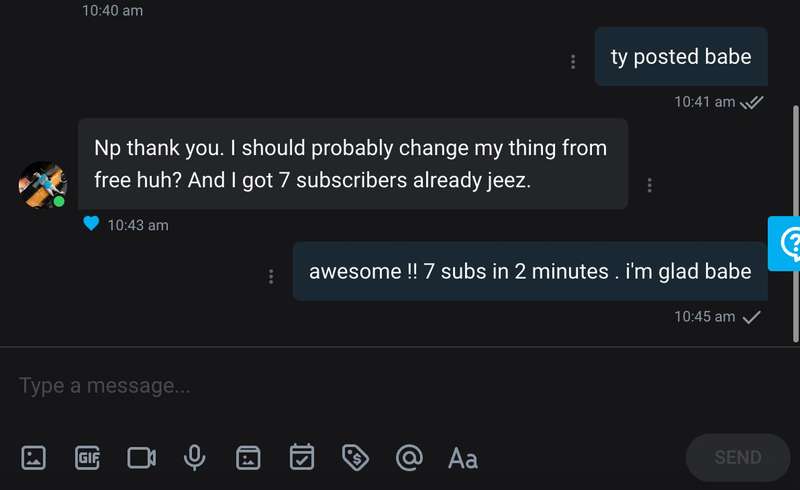Click the conversation scrollbar
Viewport: 800px width, 490px height.
click(x=795, y=224)
